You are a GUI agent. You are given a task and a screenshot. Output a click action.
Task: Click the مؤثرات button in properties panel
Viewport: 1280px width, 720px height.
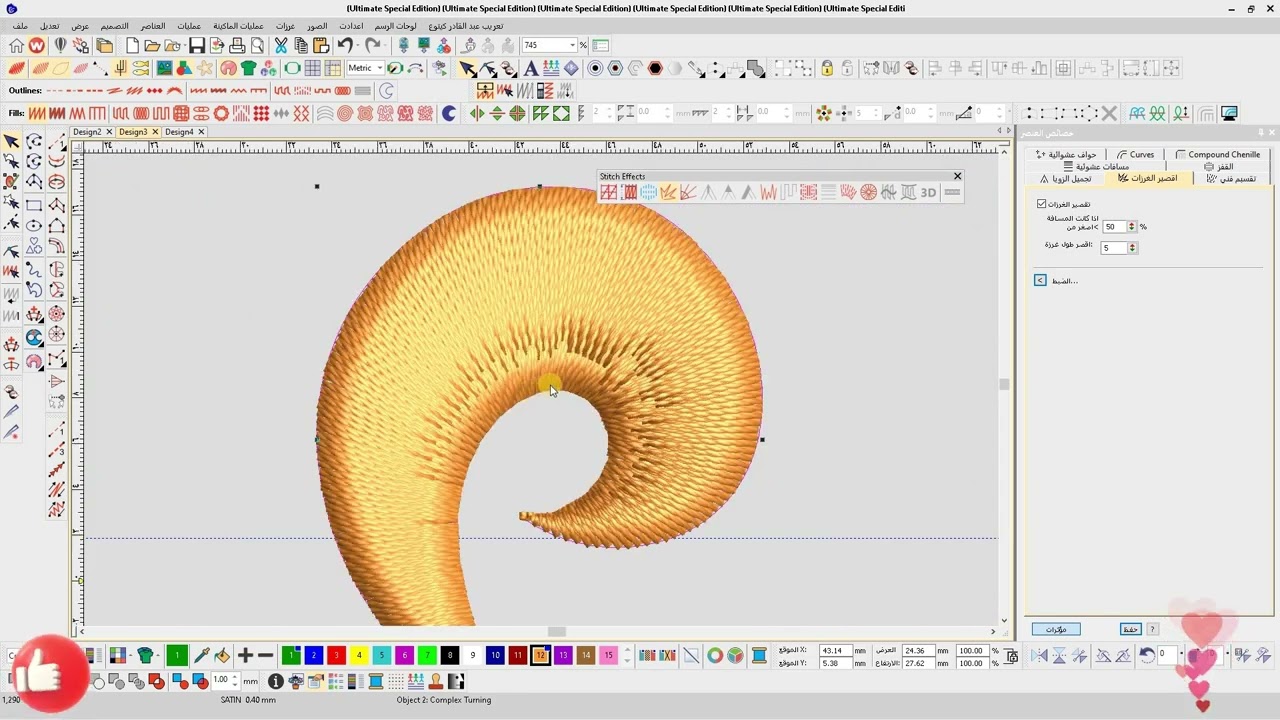1056,630
